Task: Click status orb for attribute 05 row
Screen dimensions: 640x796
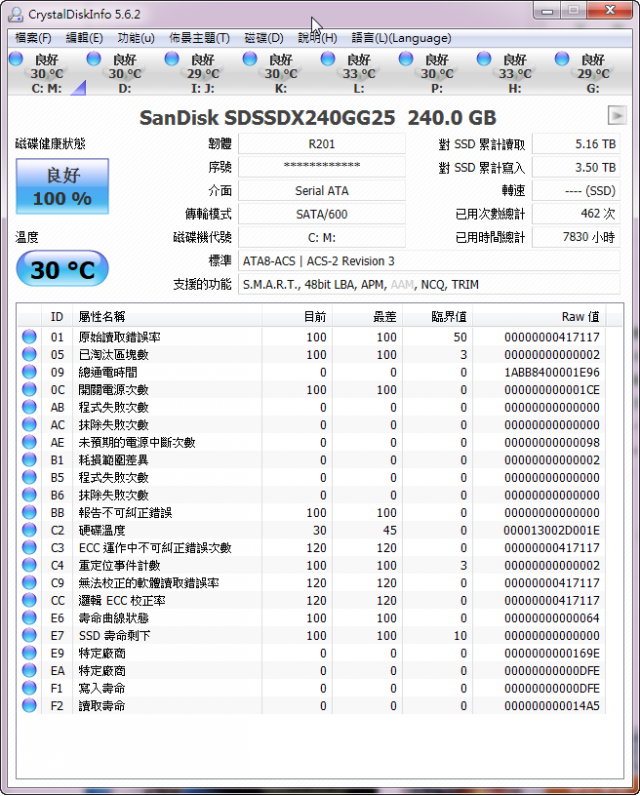Action: pos(29,354)
